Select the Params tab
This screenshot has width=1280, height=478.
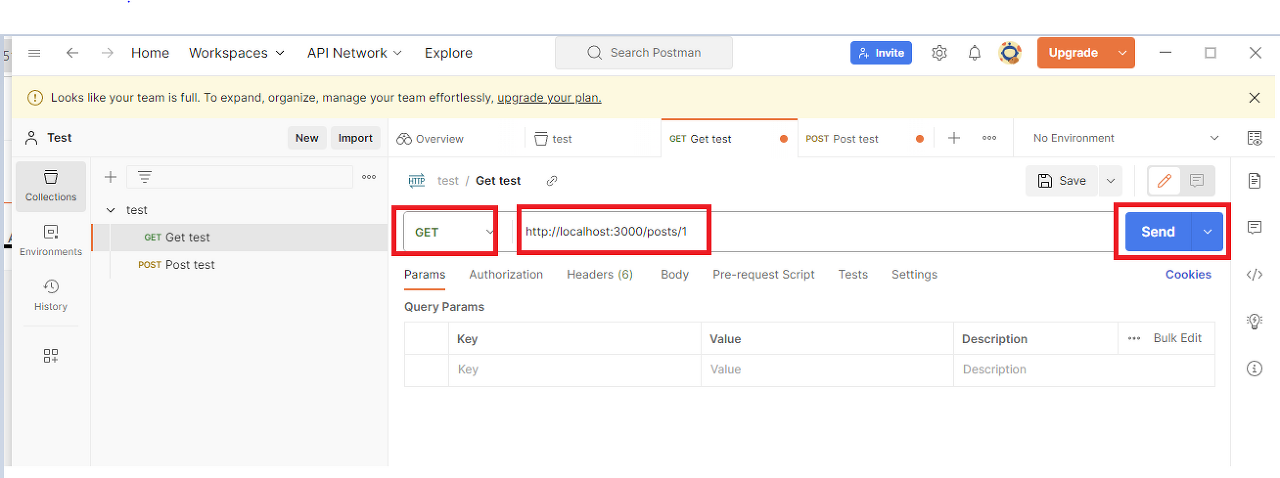425,274
